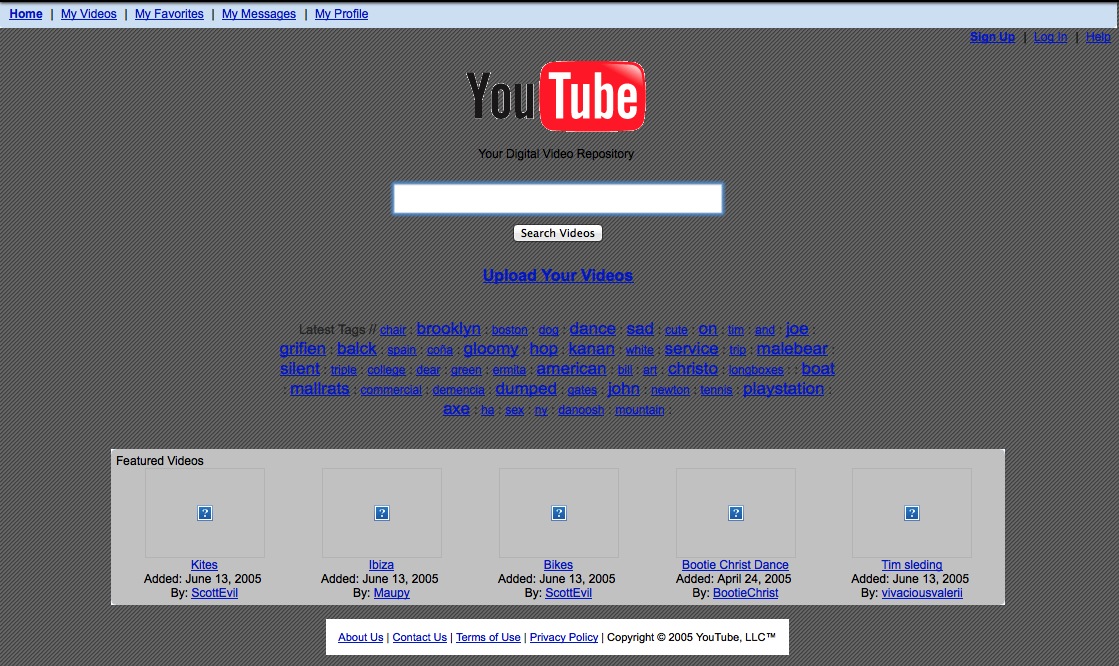The image size is (1119, 666).
Task: Select the service tag
Action: (x=692, y=348)
